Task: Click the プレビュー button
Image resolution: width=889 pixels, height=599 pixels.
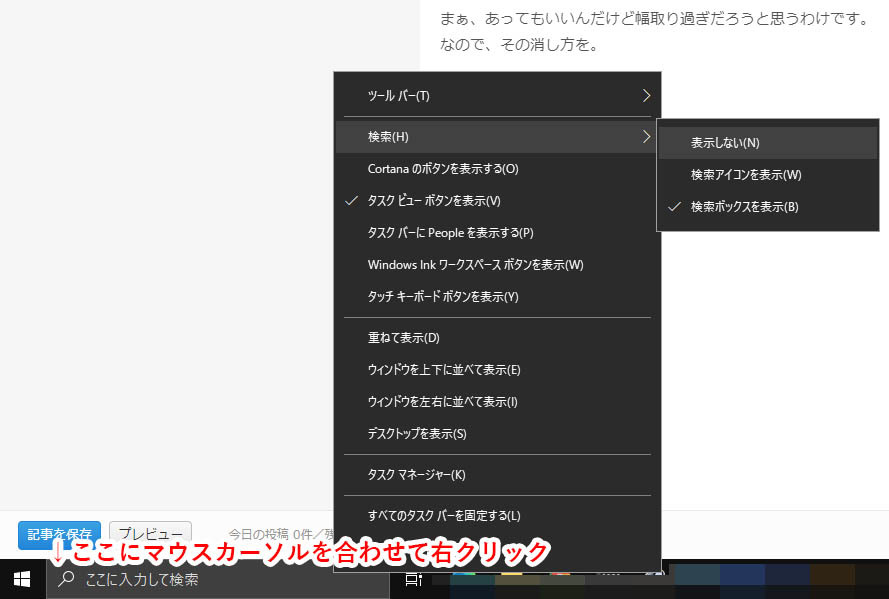Action: (x=150, y=534)
